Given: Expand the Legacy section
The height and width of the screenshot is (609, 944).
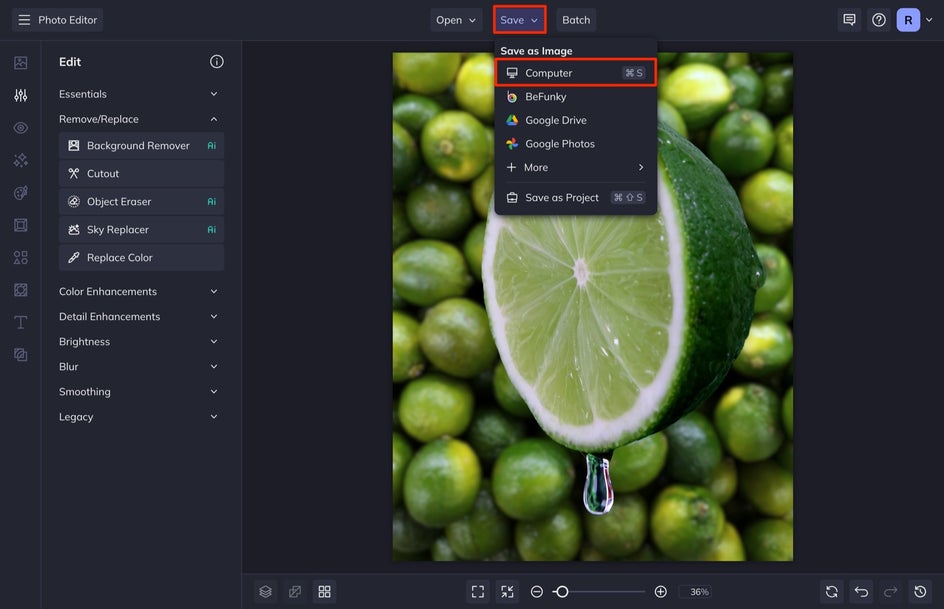Looking at the screenshot, I should click(138, 416).
